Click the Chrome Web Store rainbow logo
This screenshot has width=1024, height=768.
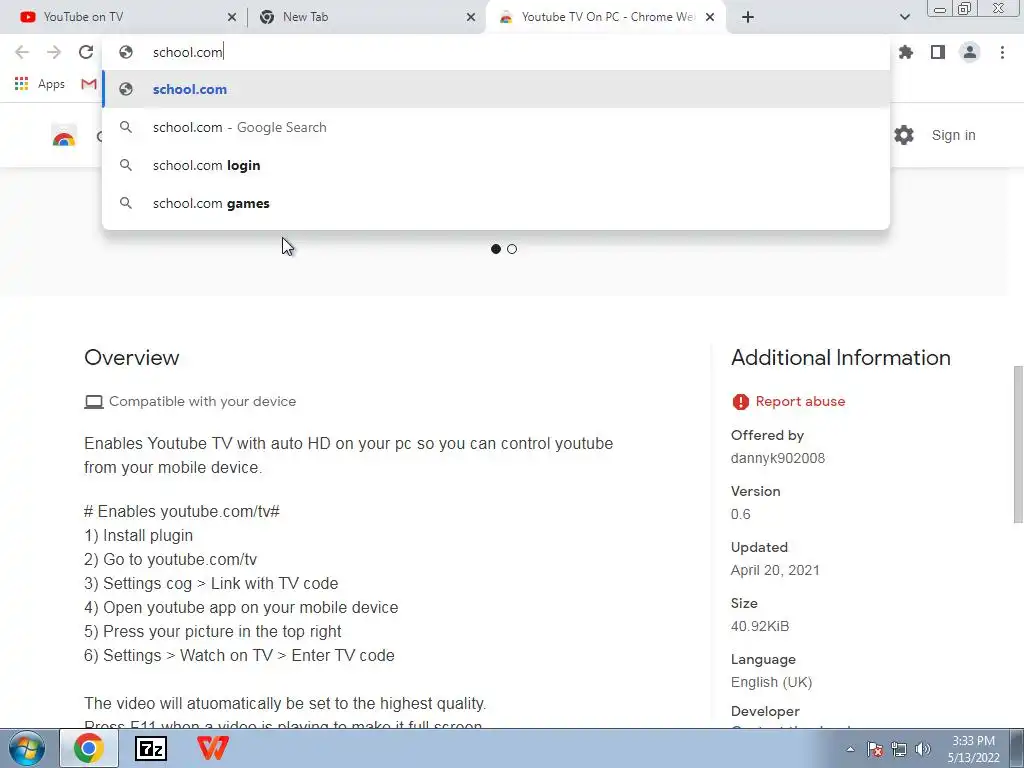pyautogui.click(x=63, y=136)
